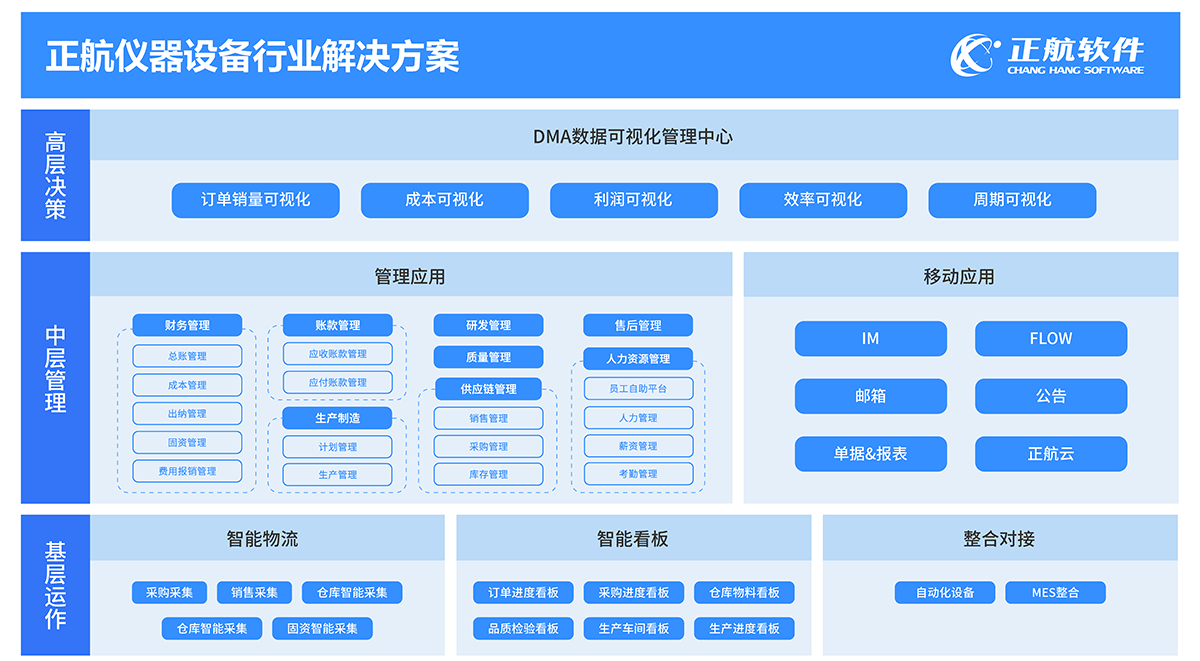Select the MES整合 button
Viewport: 1200px width, 661px height.
point(1055,593)
